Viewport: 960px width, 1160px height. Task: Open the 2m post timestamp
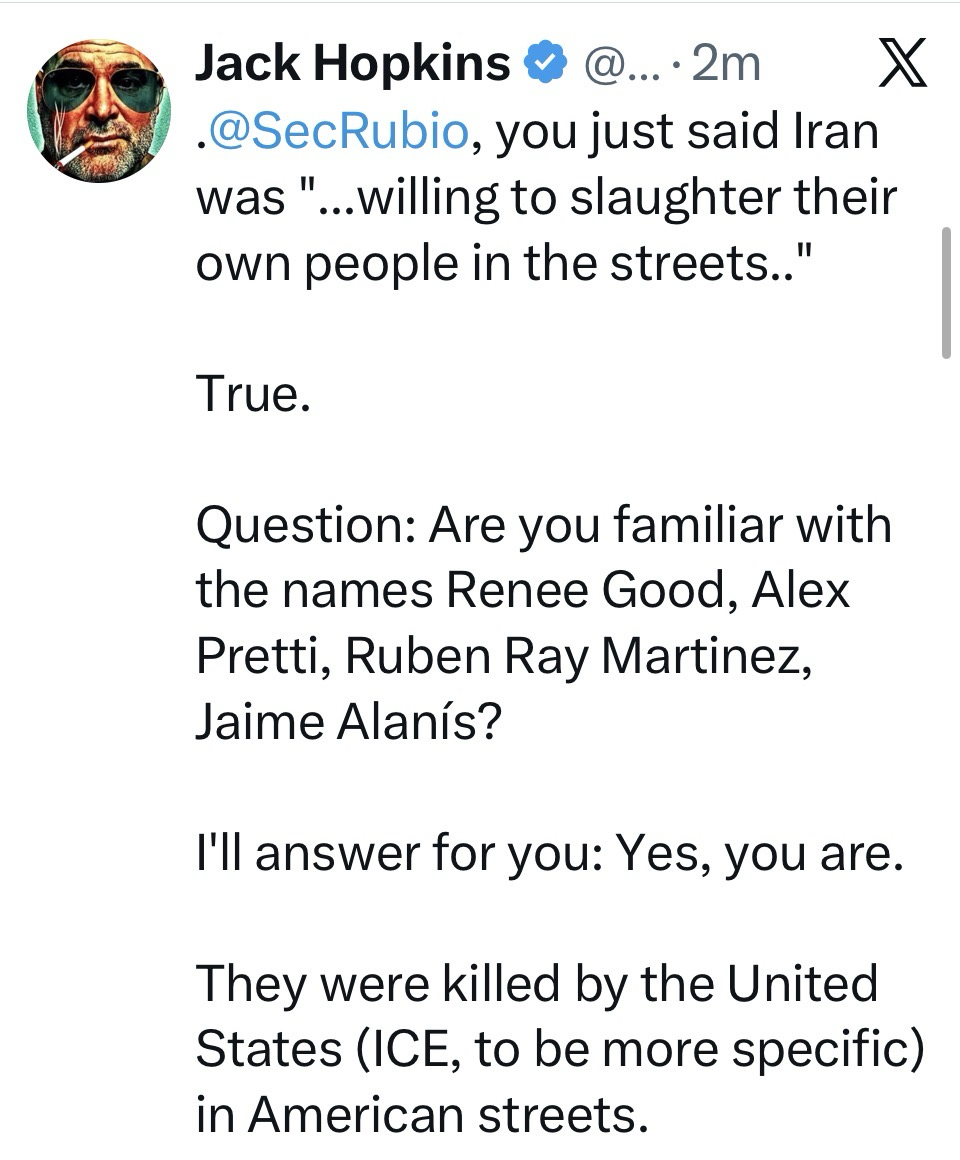click(726, 65)
